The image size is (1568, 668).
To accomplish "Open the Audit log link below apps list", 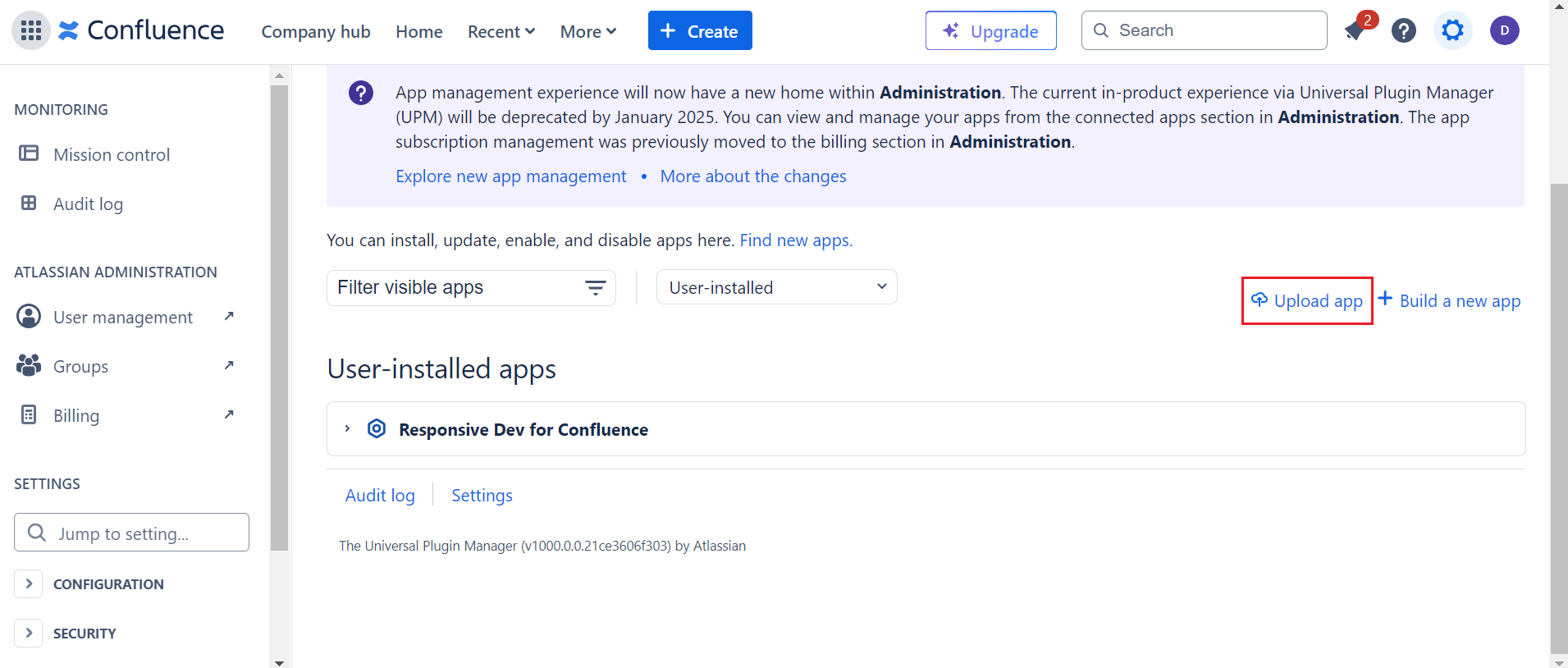I will tap(380, 495).
